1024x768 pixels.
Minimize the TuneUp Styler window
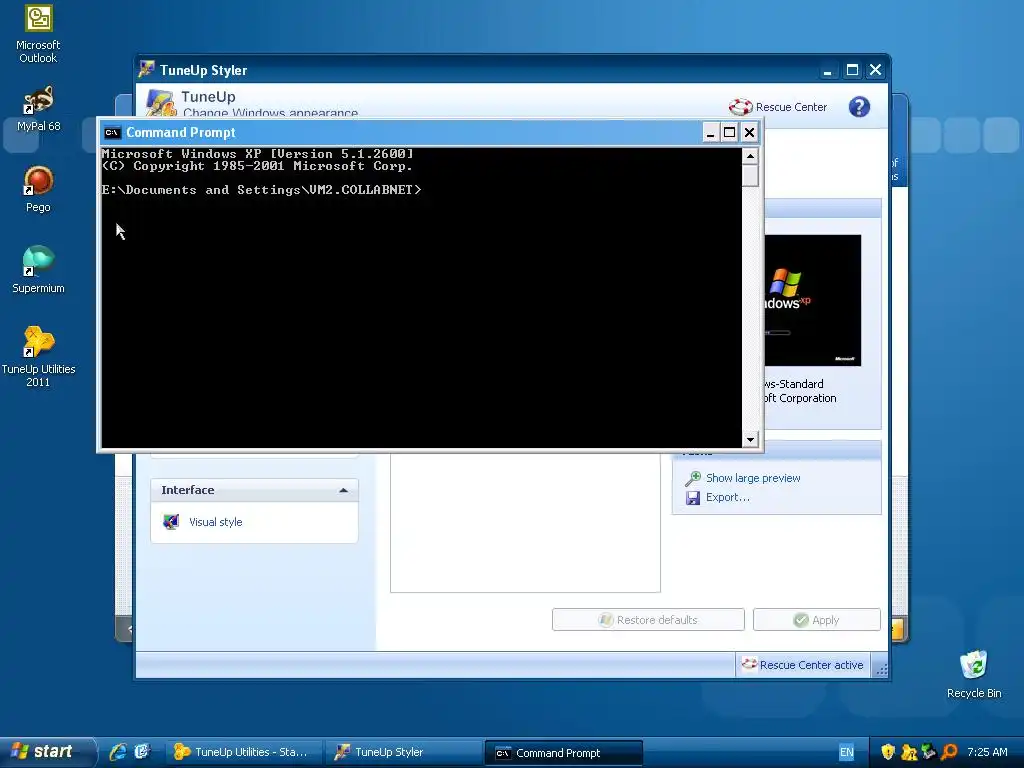coord(827,71)
